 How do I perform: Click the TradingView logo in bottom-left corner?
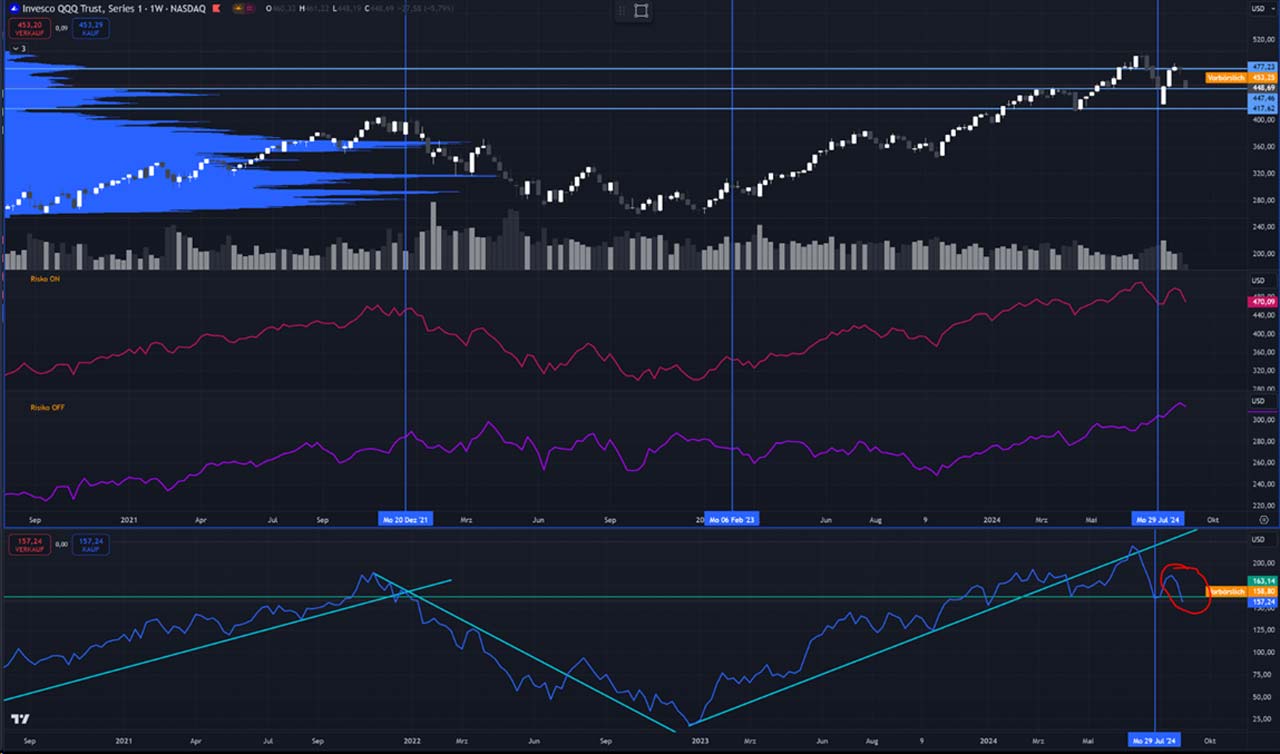20,720
